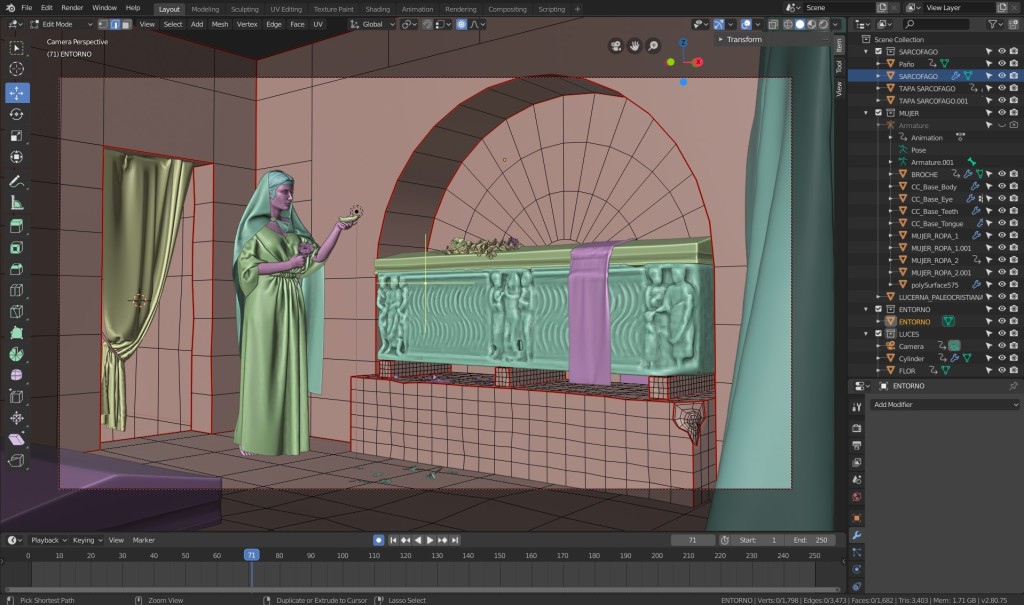This screenshot has width=1024, height=605.
Task: Click the Toggle Camera View gizmo icon
Action: coord(617,45)
